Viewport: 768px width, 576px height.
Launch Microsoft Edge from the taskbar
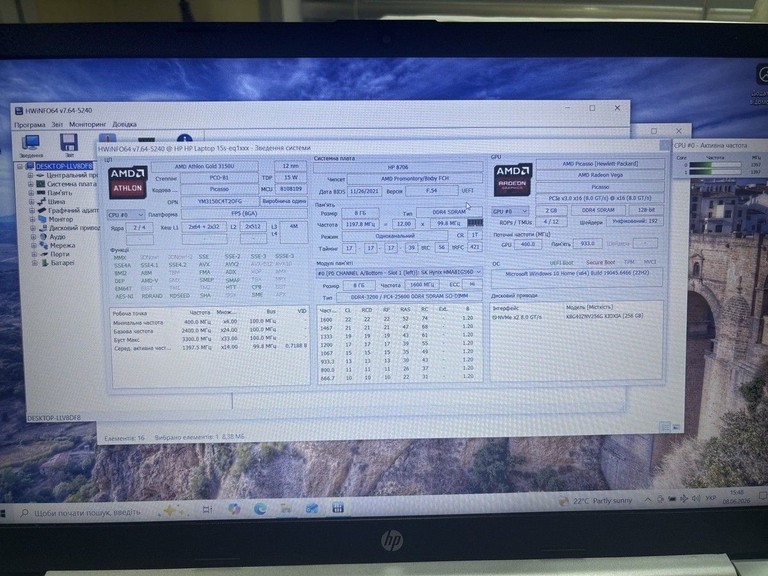pyautogui.click(x=260, y=509)
